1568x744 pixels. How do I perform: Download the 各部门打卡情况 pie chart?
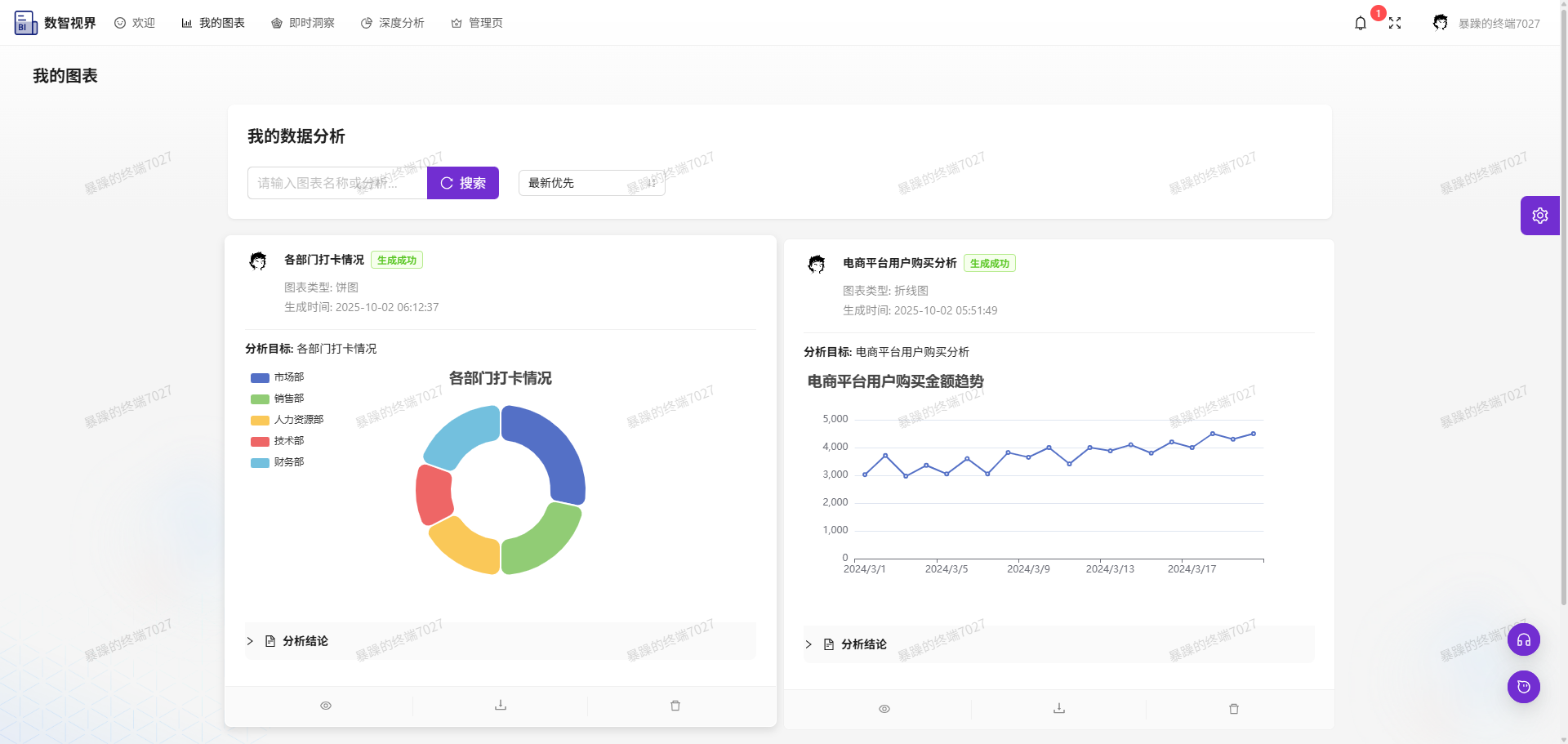coord(500,705)
